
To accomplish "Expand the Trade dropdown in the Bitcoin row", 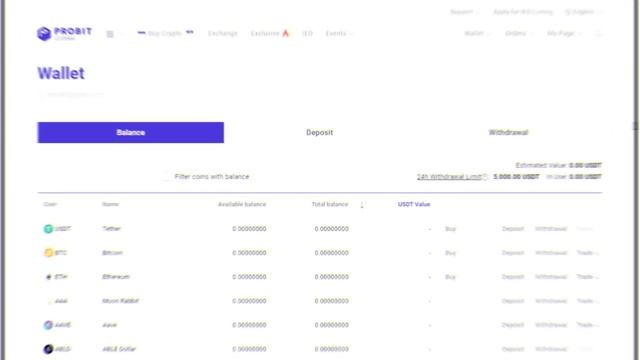I will pos(588,253).
